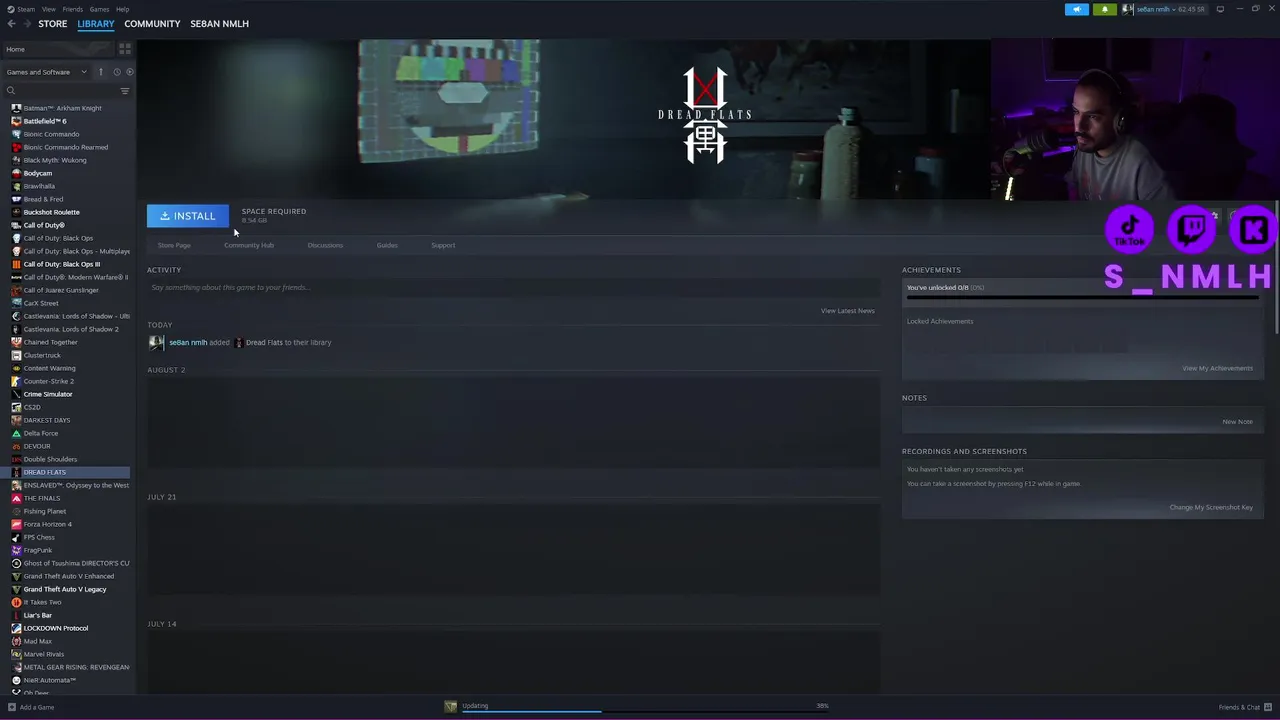Open Dread Flats link in activity feed
1280x720 pixels.
tap(264, 342)
